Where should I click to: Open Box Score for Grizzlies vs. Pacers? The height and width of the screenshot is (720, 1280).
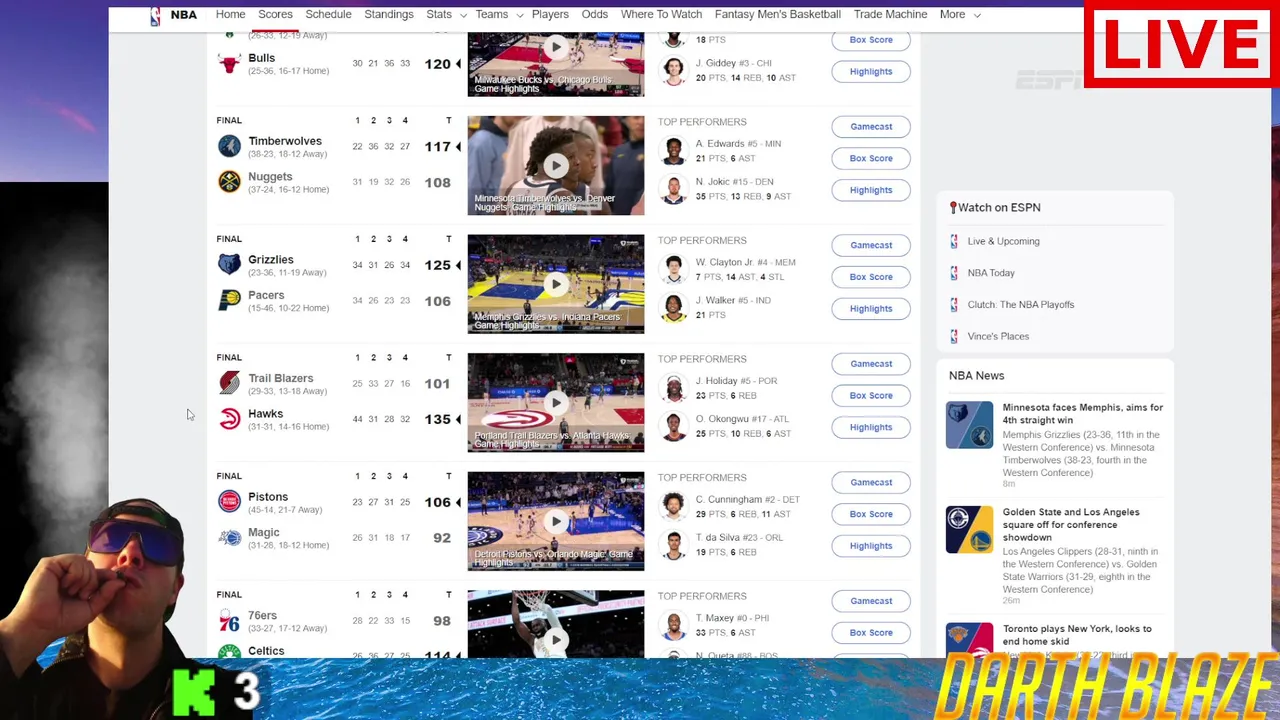point(871,277)
